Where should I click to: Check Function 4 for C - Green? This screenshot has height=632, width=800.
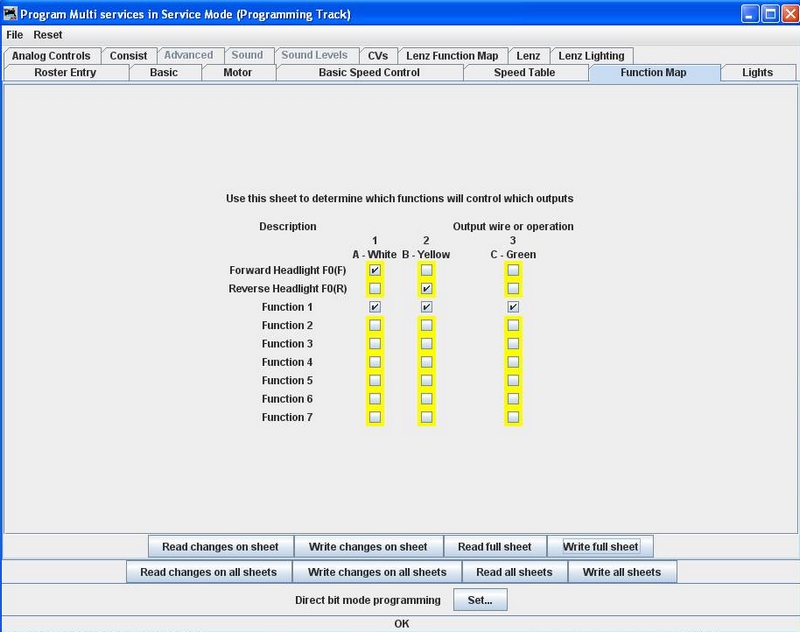click(513, 362)
